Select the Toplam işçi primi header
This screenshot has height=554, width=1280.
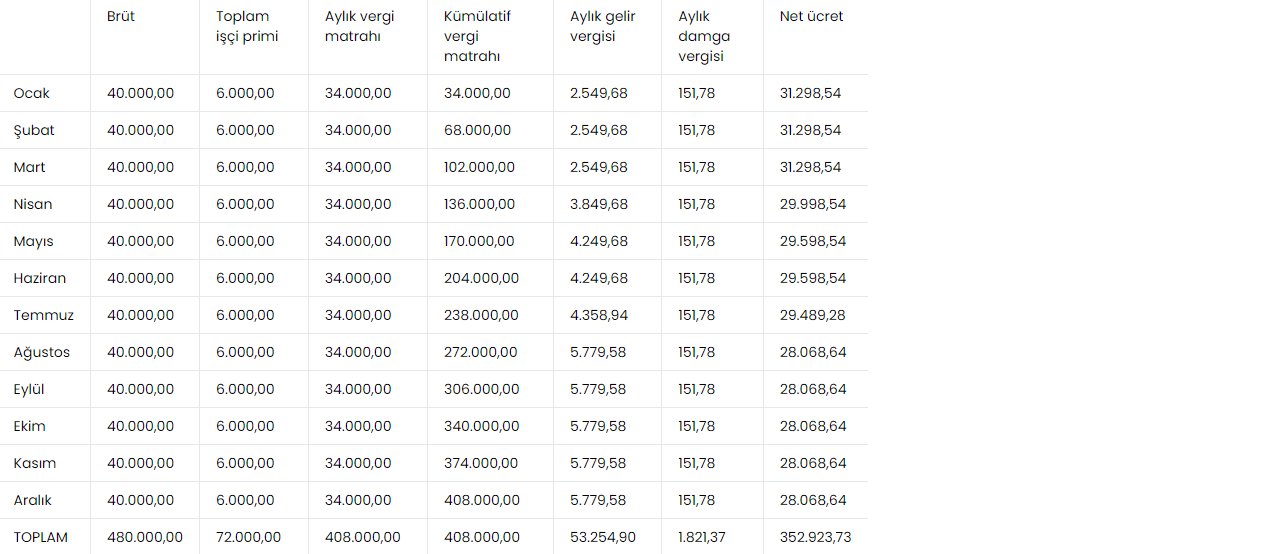point(247,27)
